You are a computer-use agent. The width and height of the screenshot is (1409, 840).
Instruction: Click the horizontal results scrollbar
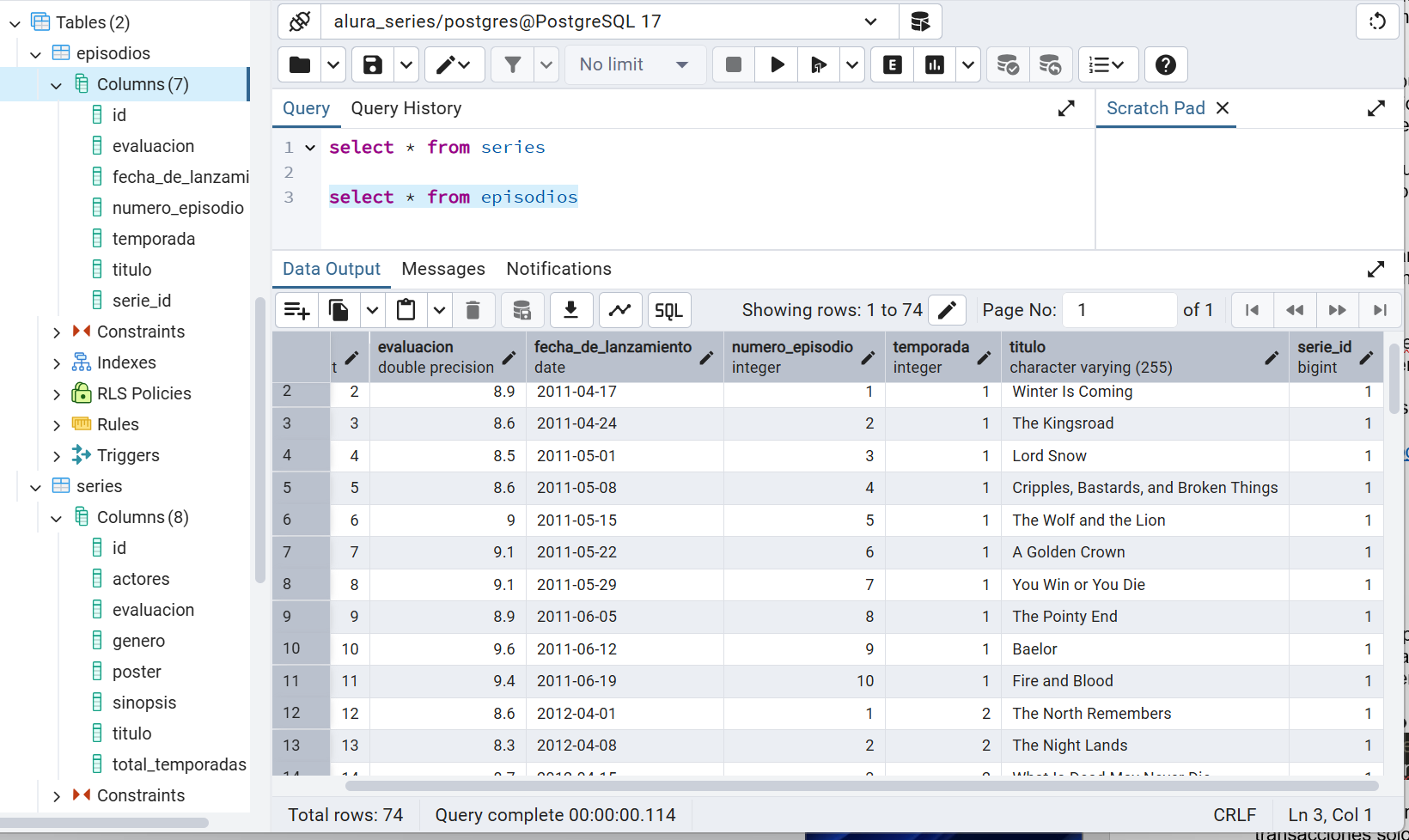pos(862,786)
